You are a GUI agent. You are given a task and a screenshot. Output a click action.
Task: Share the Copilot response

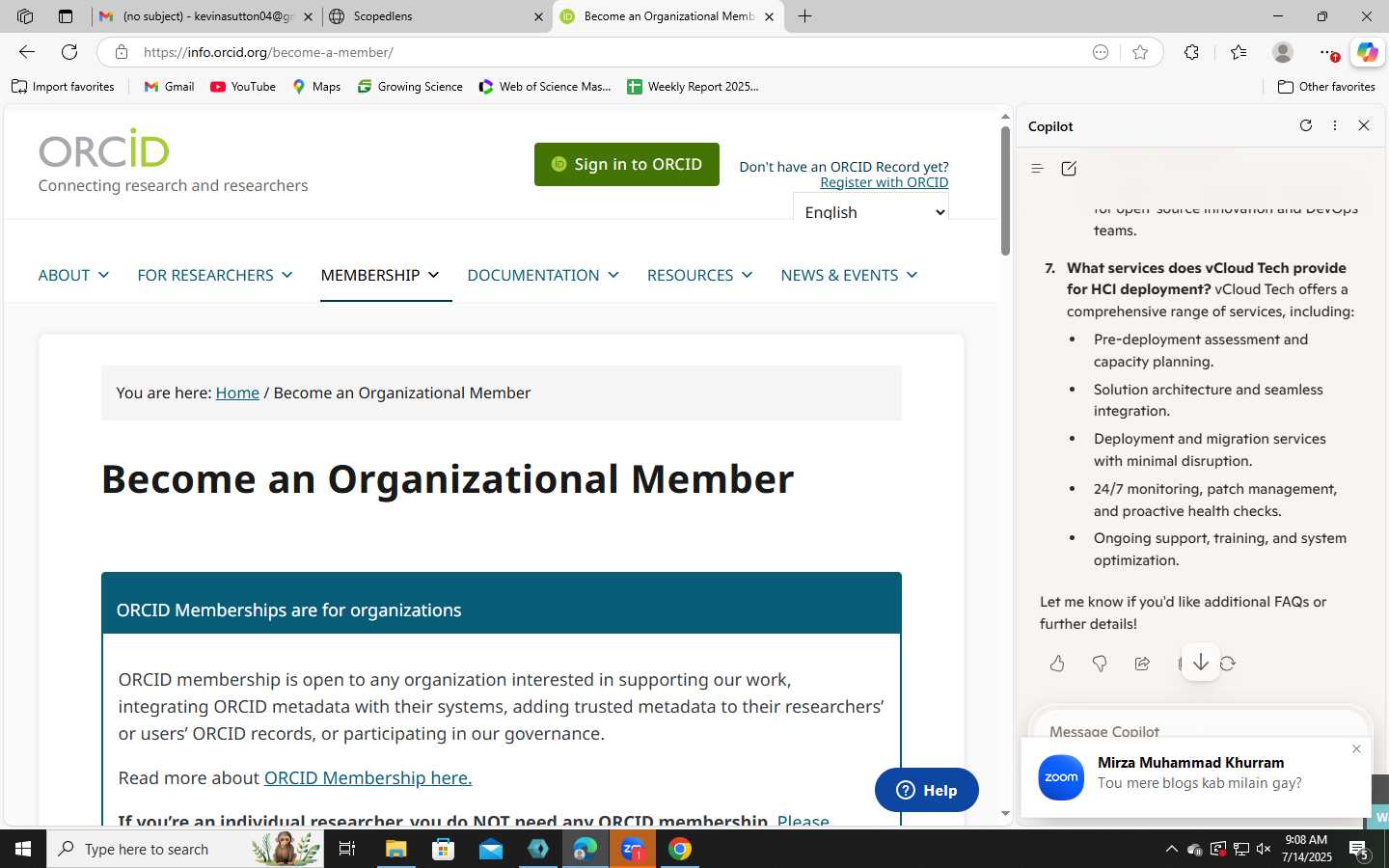(1142, 664)
